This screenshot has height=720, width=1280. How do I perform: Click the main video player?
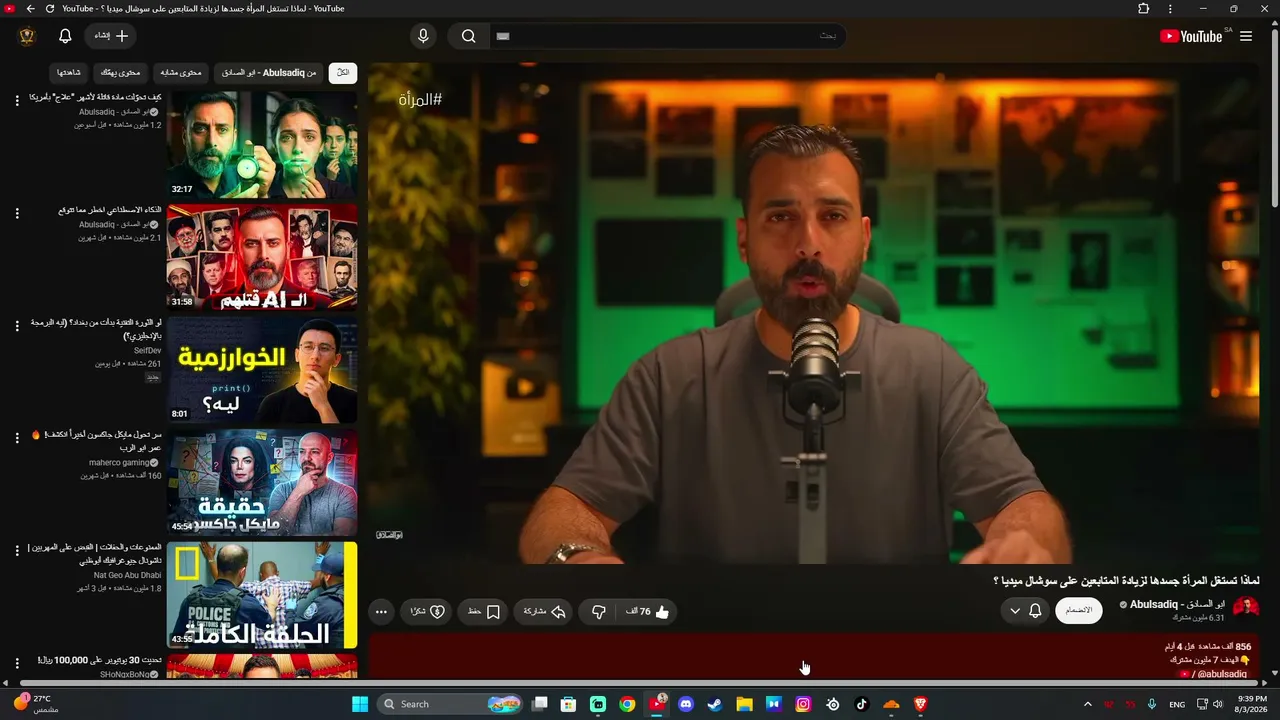pos(814,313)
